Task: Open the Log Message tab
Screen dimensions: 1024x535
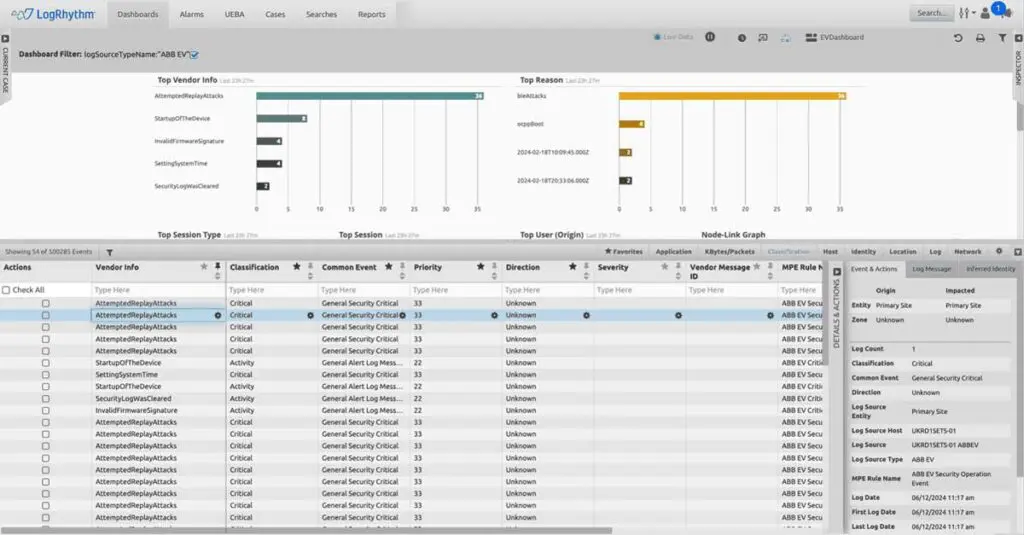Action: (x=931, y=269)
